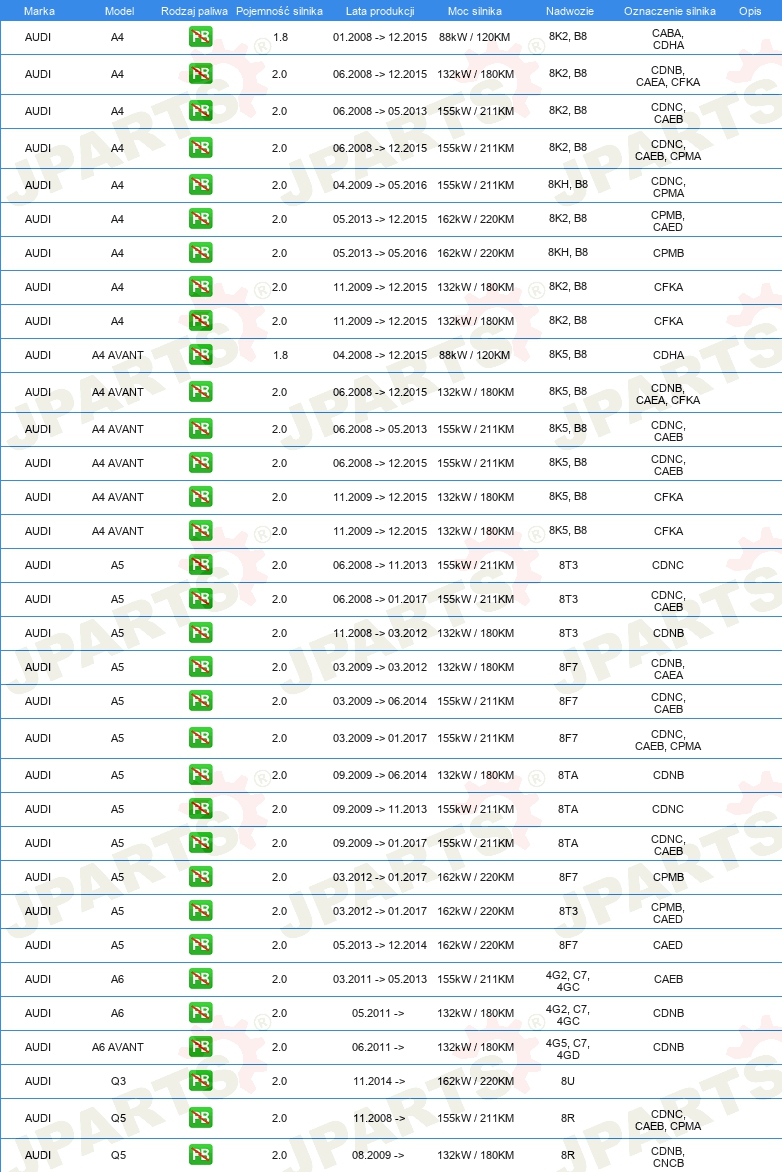This screenshot has width=782, height=1172.
Task: Click fuel icon in A5 03.2009 -> 01.2017 row
Action: click(x=200, y=738)
